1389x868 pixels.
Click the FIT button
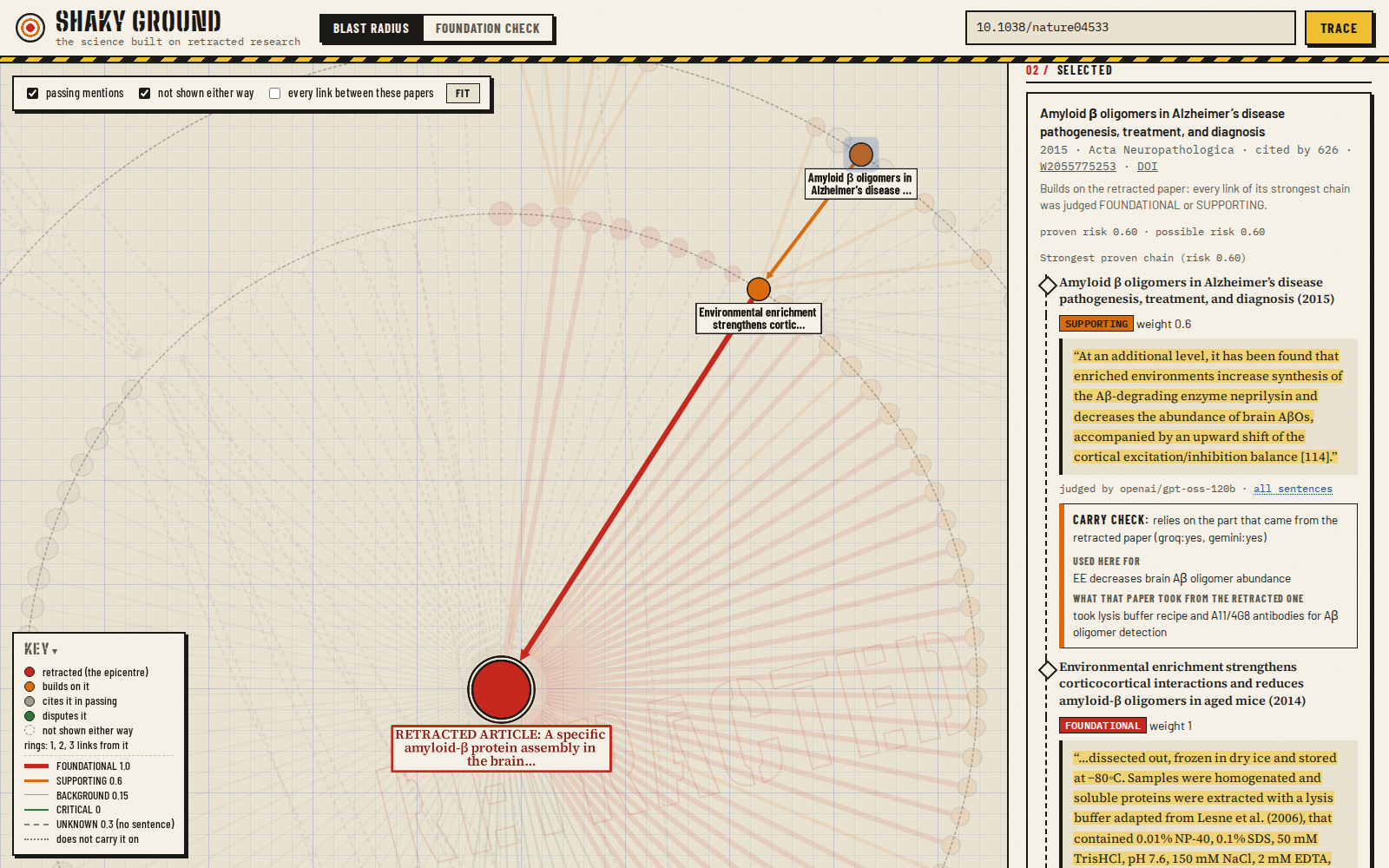pos(463,94)
